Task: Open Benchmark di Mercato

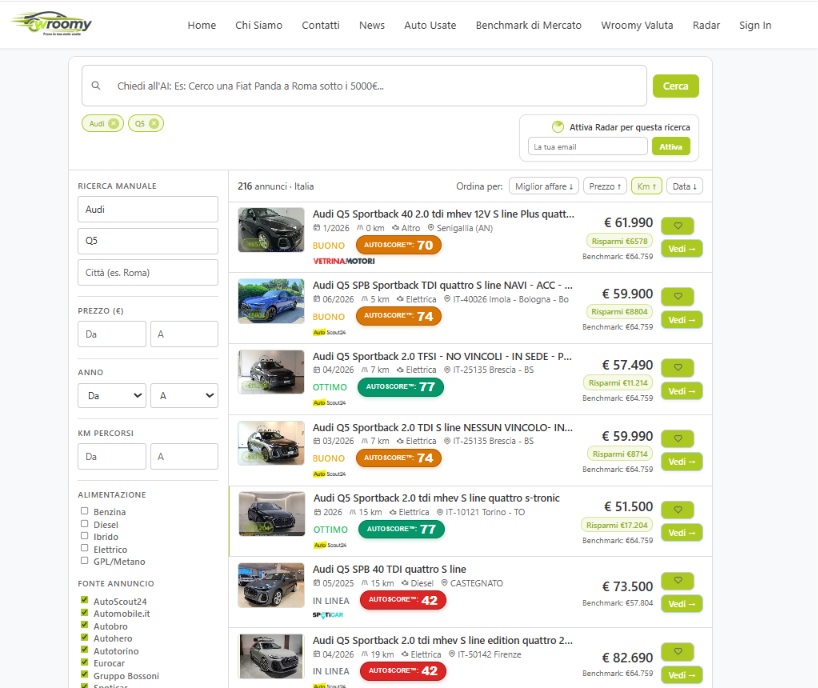Action: click(528, 25)
